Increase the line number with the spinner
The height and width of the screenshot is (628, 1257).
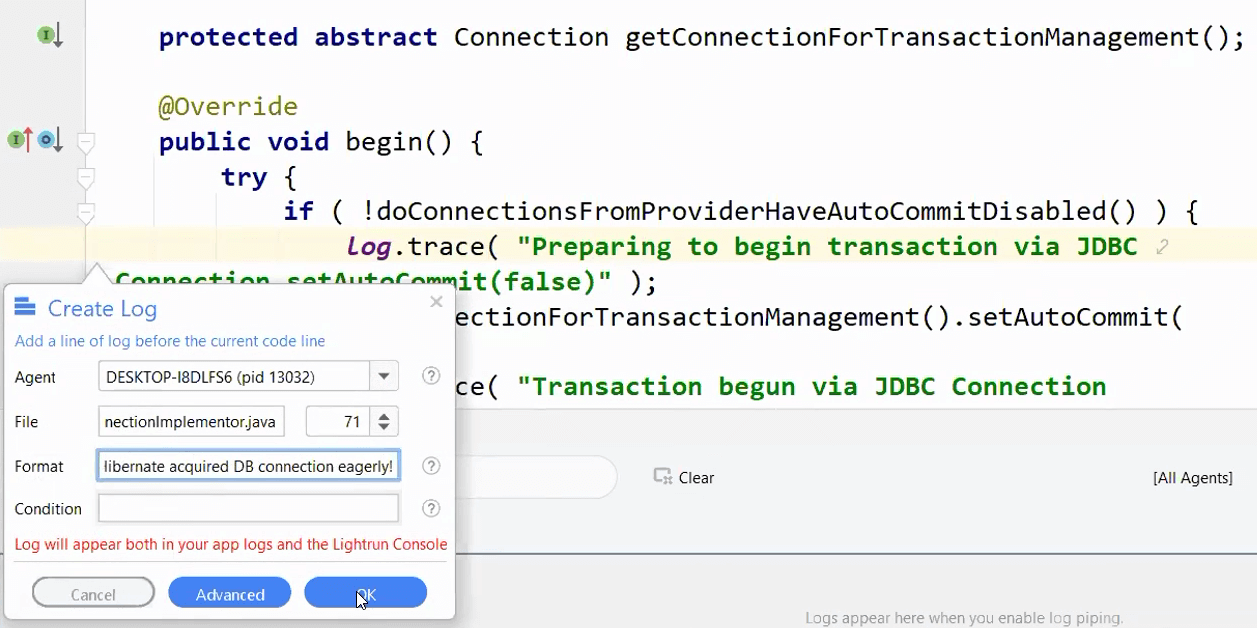[x=384, y=415]
